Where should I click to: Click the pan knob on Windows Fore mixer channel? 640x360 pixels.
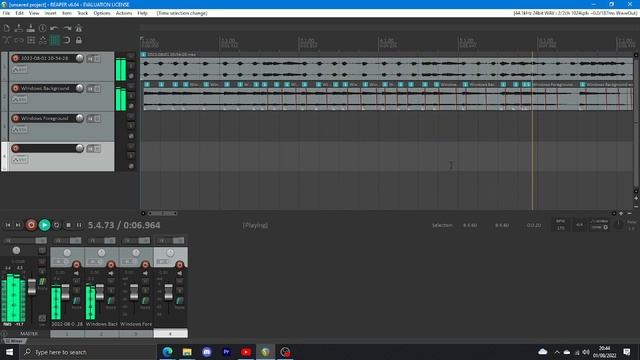[136, 253]
